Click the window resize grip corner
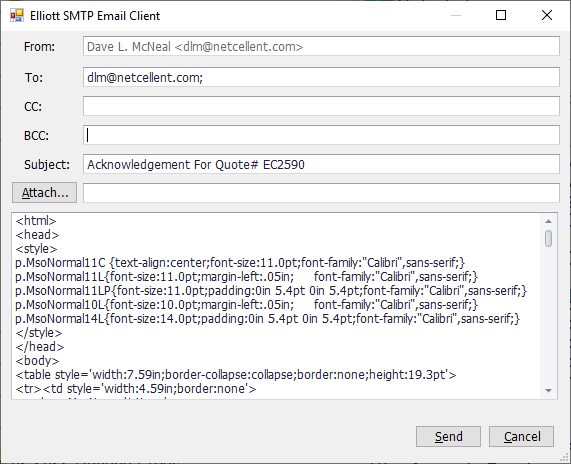 [565, 458]
